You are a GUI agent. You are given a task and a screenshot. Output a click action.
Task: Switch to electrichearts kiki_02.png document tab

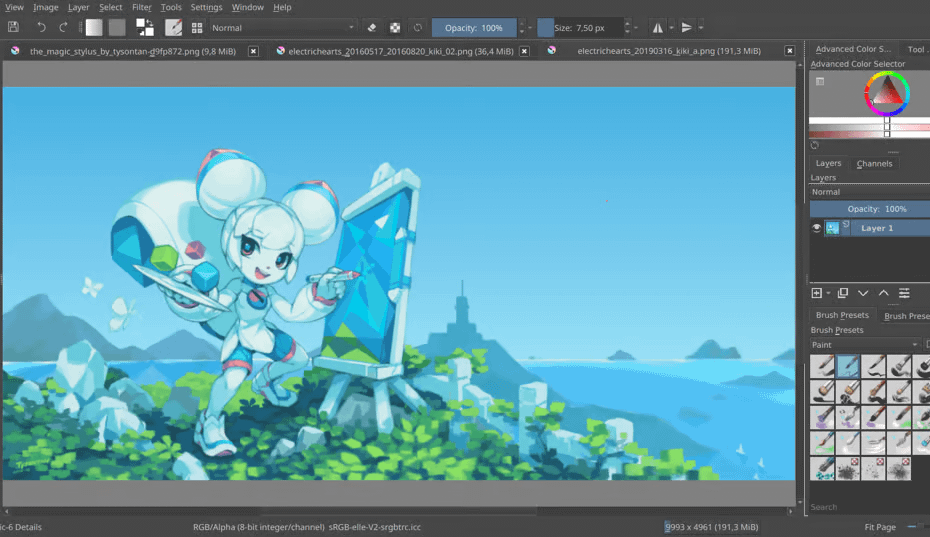coord(401,51)
